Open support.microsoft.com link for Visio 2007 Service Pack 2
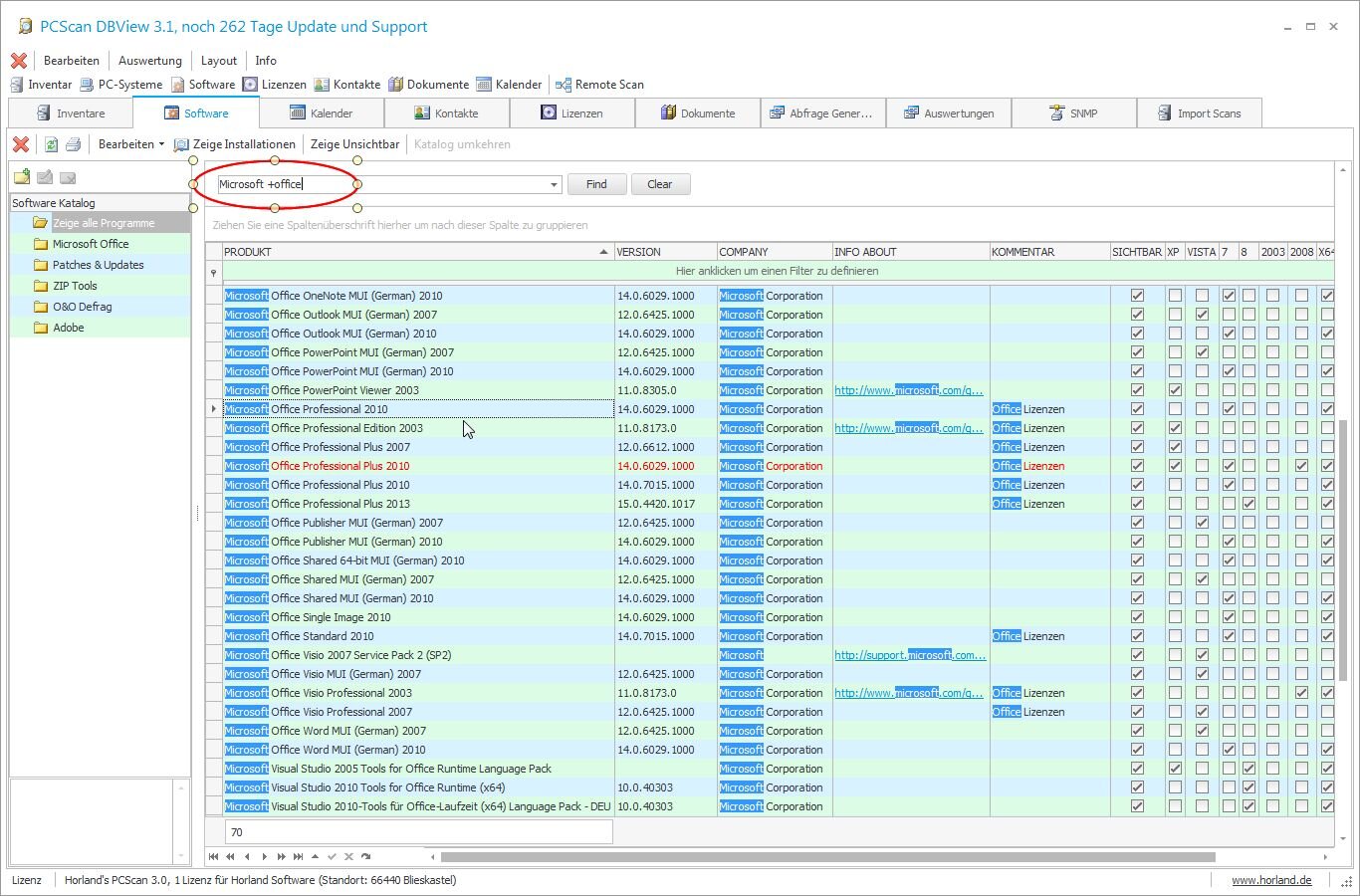The width and height of the screenshot is (1360, 896). (x=910, y=655)
